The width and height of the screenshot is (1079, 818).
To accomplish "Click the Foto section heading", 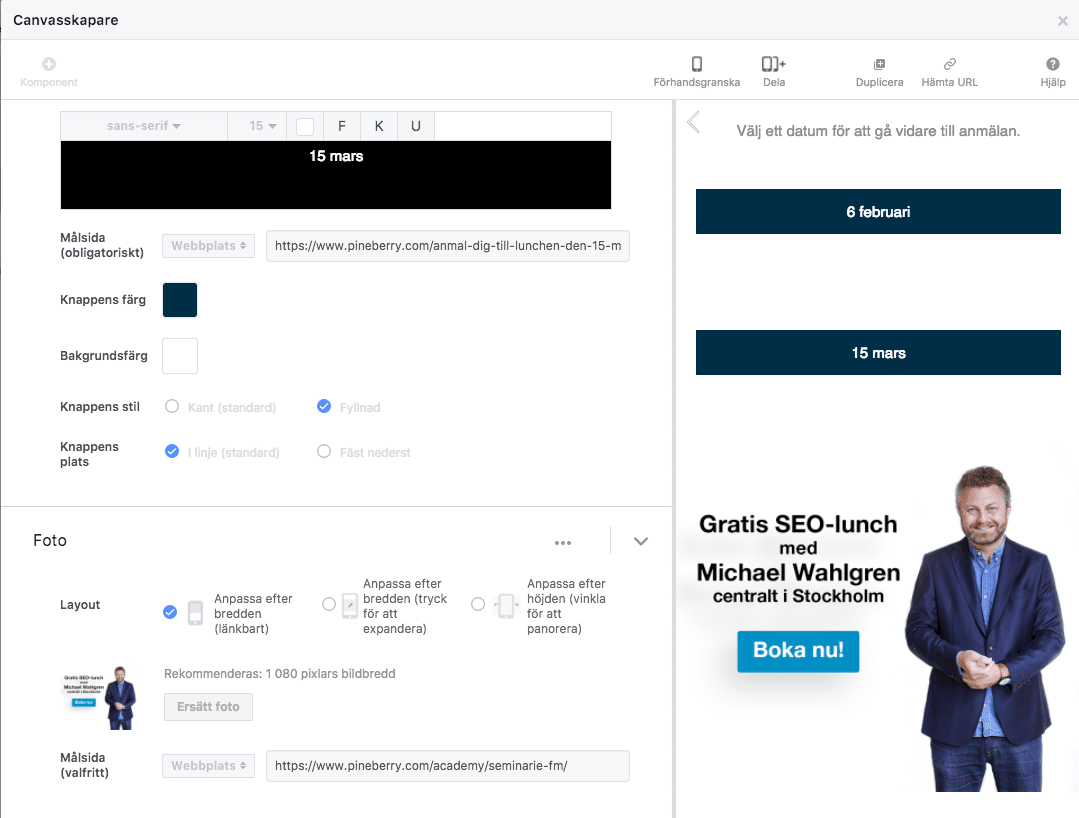I will tap(50, 541).
